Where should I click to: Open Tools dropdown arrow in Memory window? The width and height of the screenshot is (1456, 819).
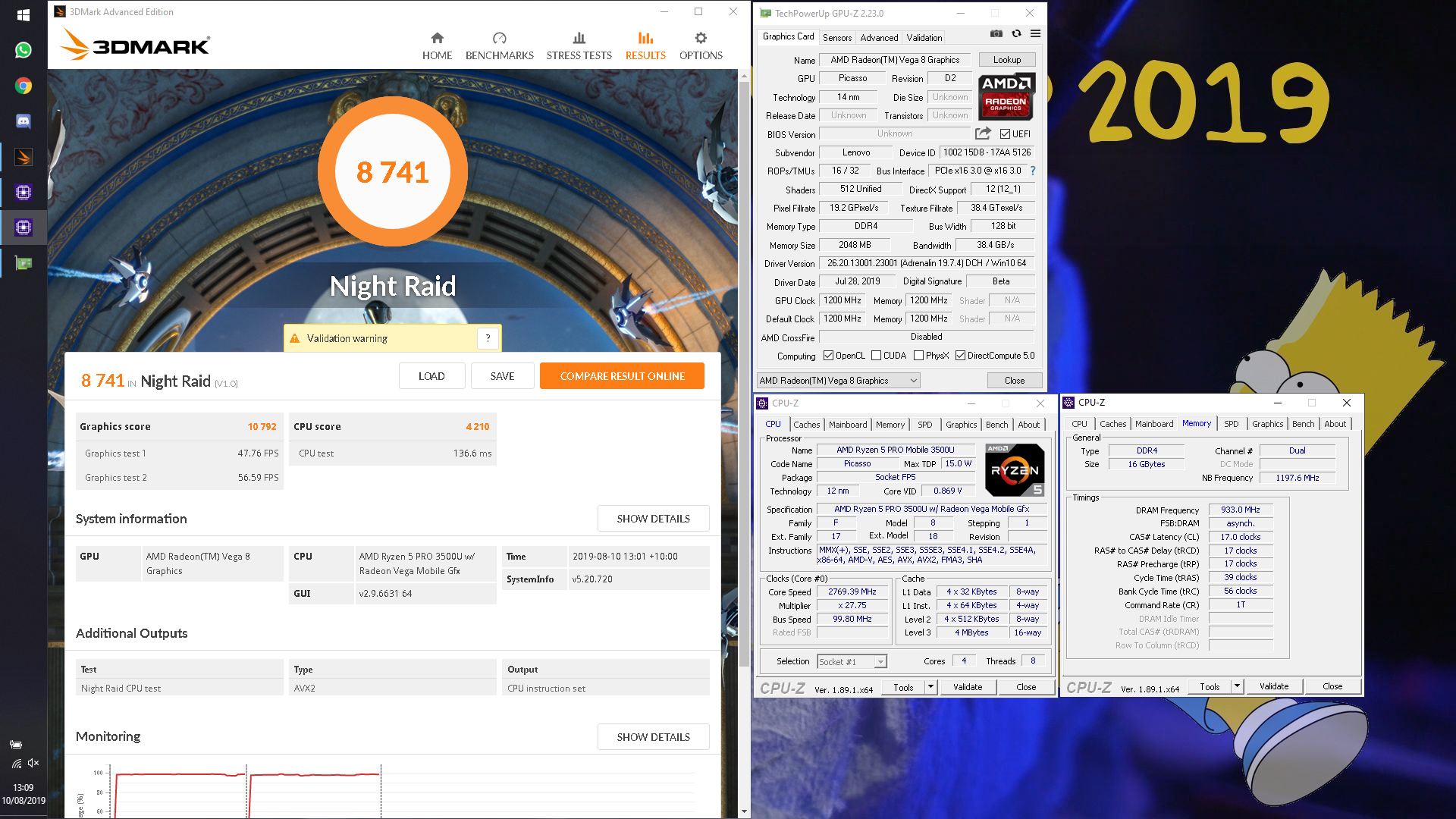coord(1237,686)
